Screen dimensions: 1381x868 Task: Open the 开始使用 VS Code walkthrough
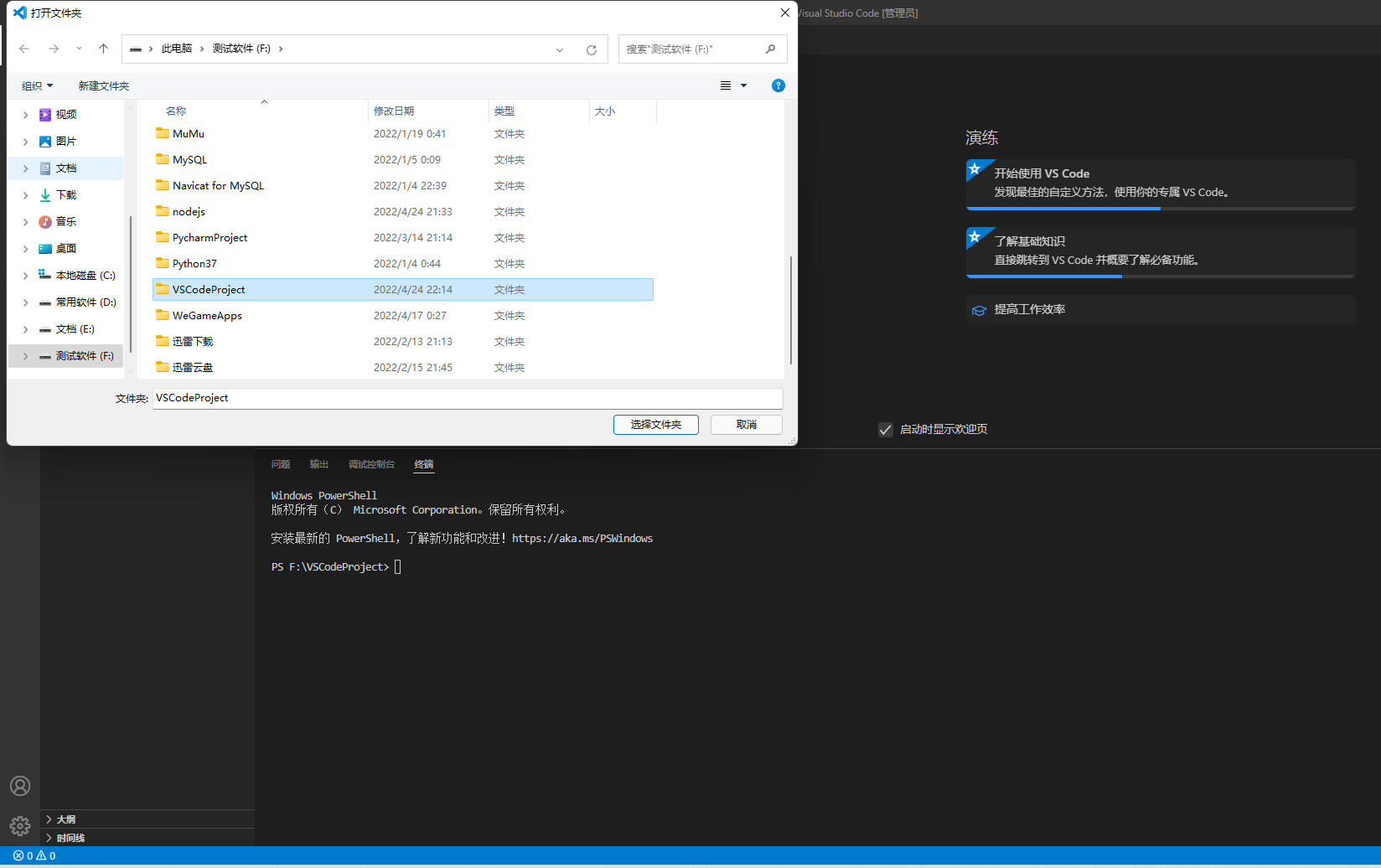(x=1161, y=184)
